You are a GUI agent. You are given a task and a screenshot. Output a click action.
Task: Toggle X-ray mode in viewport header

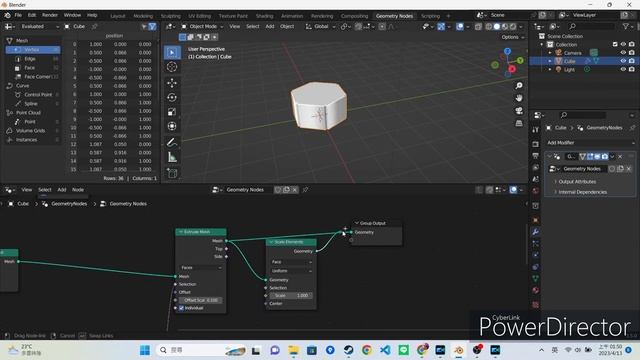pyautogui.click(x=478, y=27)
